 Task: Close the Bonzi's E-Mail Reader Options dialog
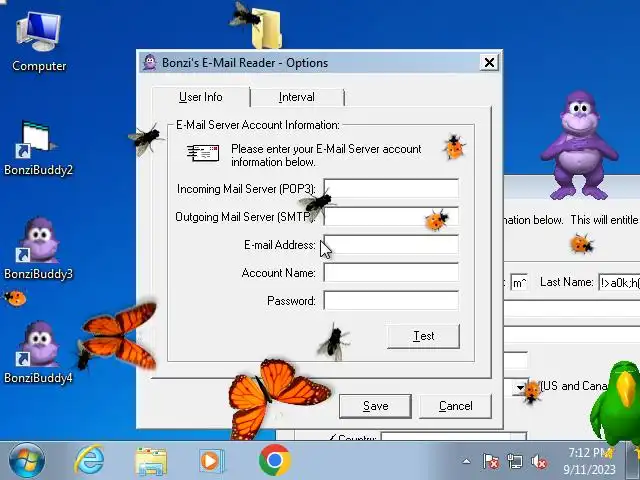489,62
